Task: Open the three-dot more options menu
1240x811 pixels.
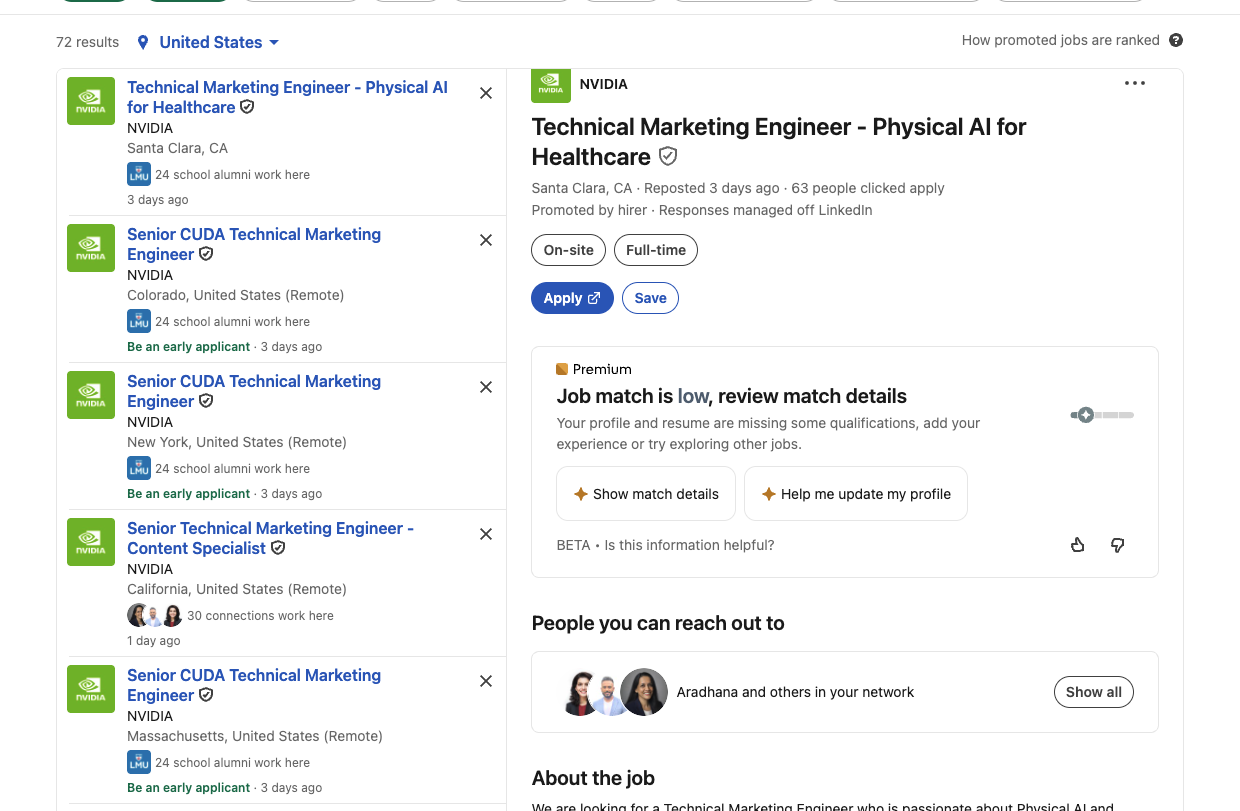Action: point(1135,83)
